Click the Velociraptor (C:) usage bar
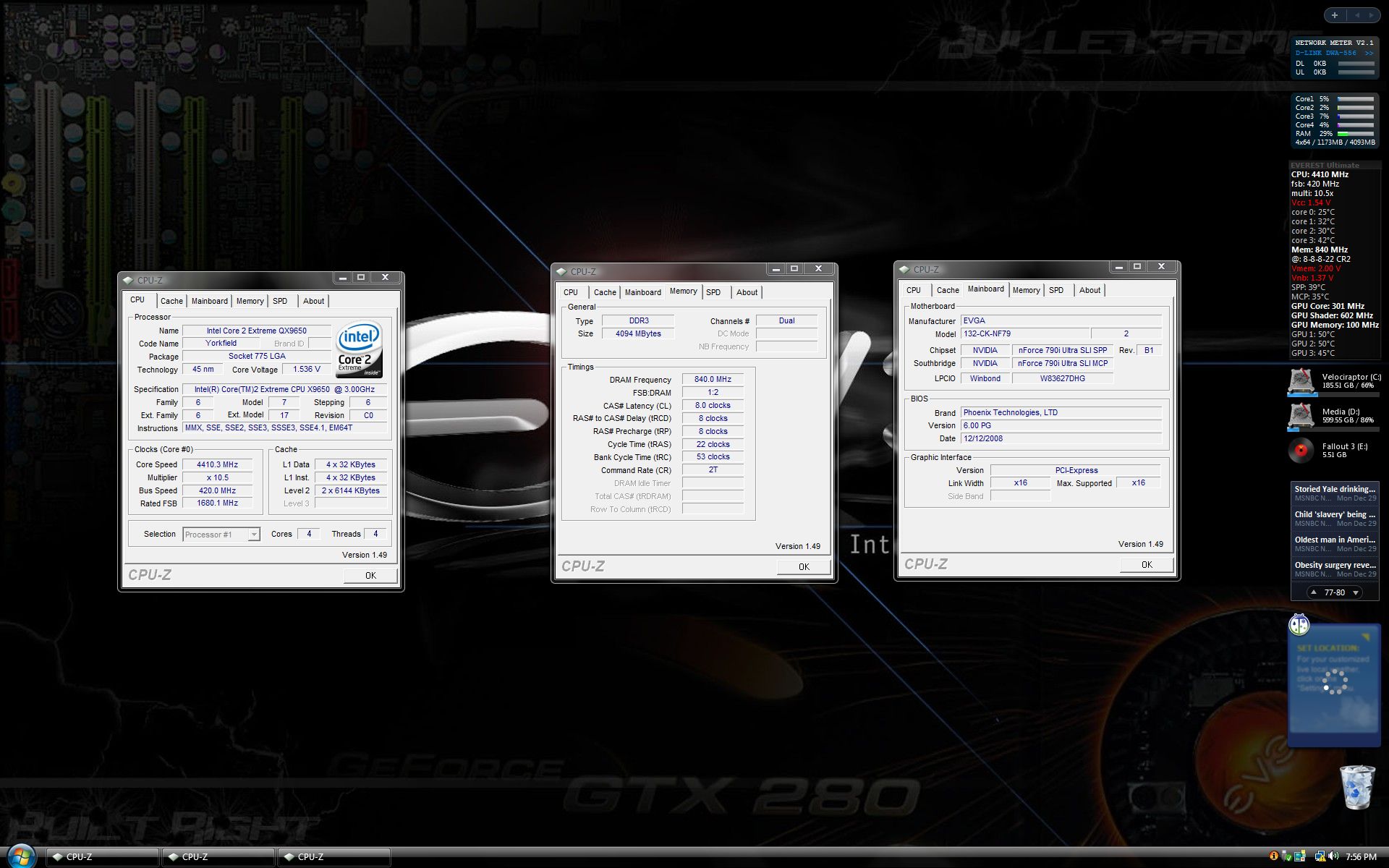Image resolution: width=1389 pixels, height=868 pixels. point(1334,395)
